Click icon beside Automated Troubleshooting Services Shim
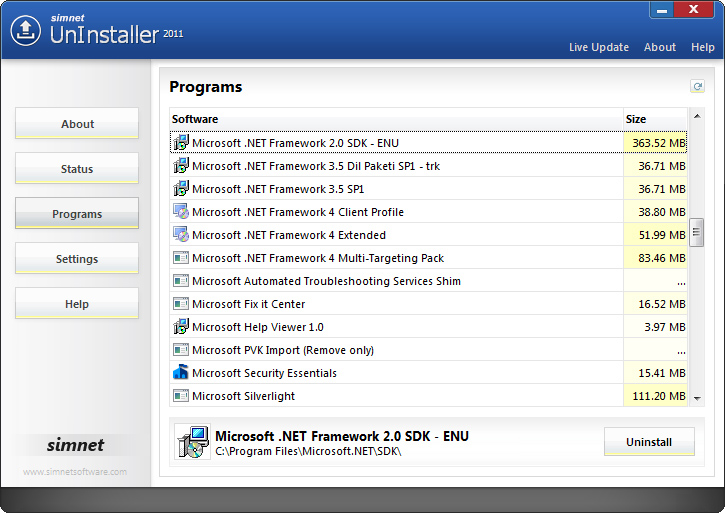Viewport: 725px width, 513px height. (x=181, y=281)
